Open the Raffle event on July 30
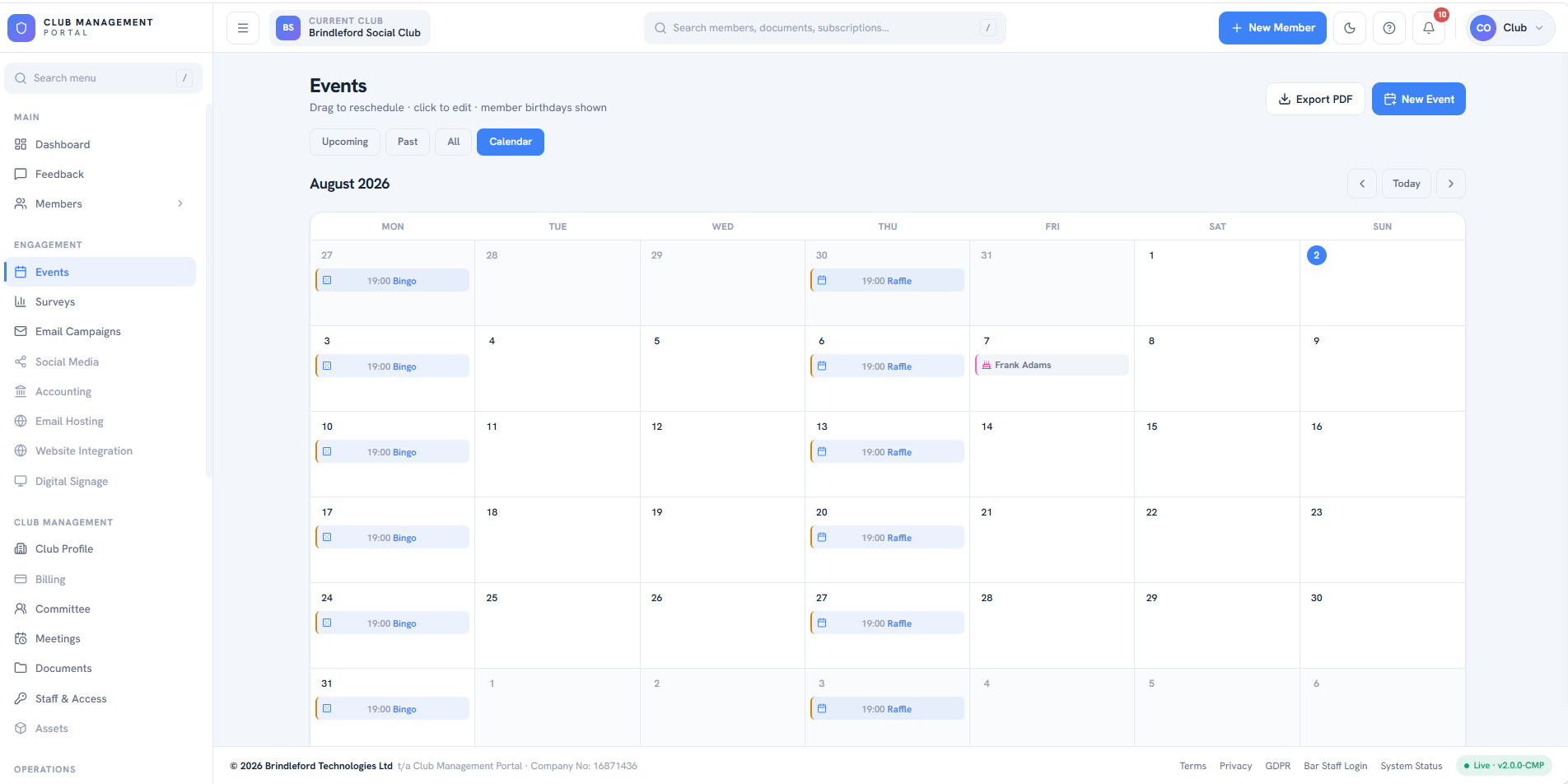 pyautogui.click(x=887, y=281)
